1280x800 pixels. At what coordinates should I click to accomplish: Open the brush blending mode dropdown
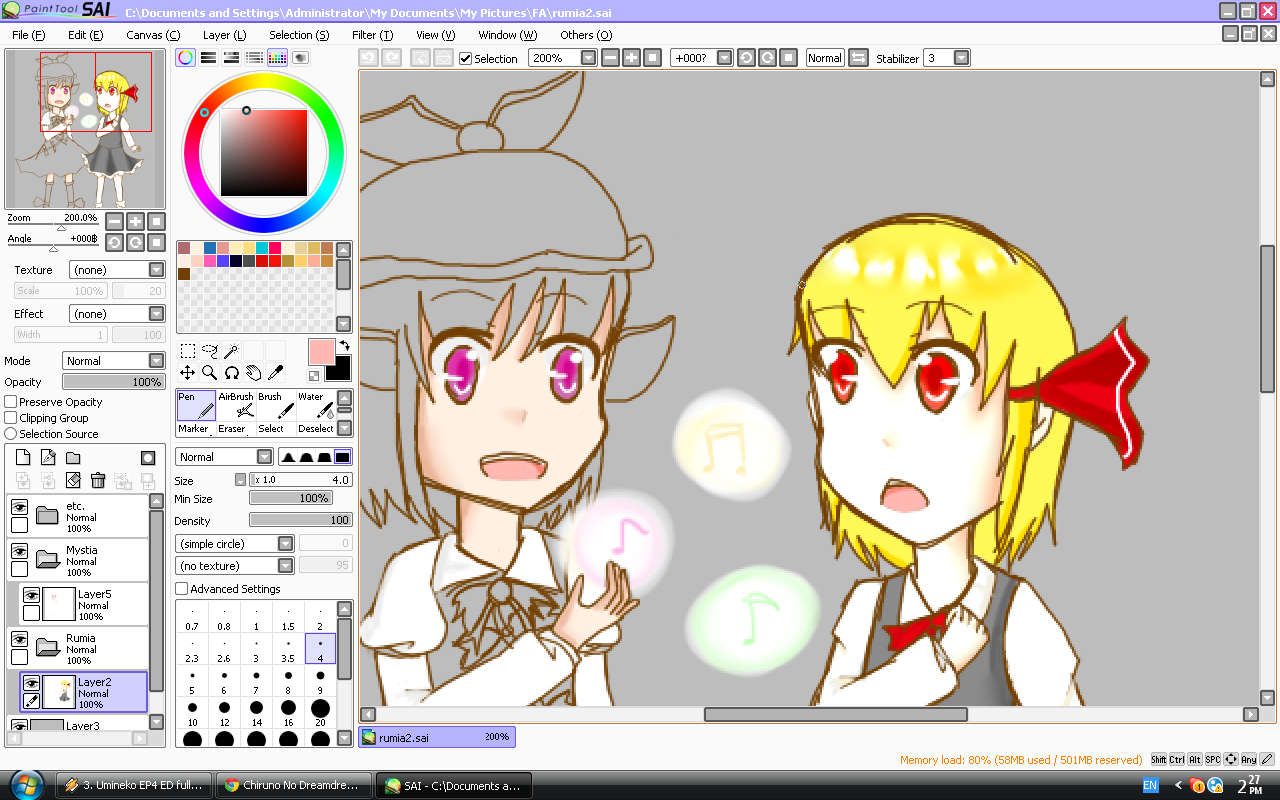click(x=224, y=457)
